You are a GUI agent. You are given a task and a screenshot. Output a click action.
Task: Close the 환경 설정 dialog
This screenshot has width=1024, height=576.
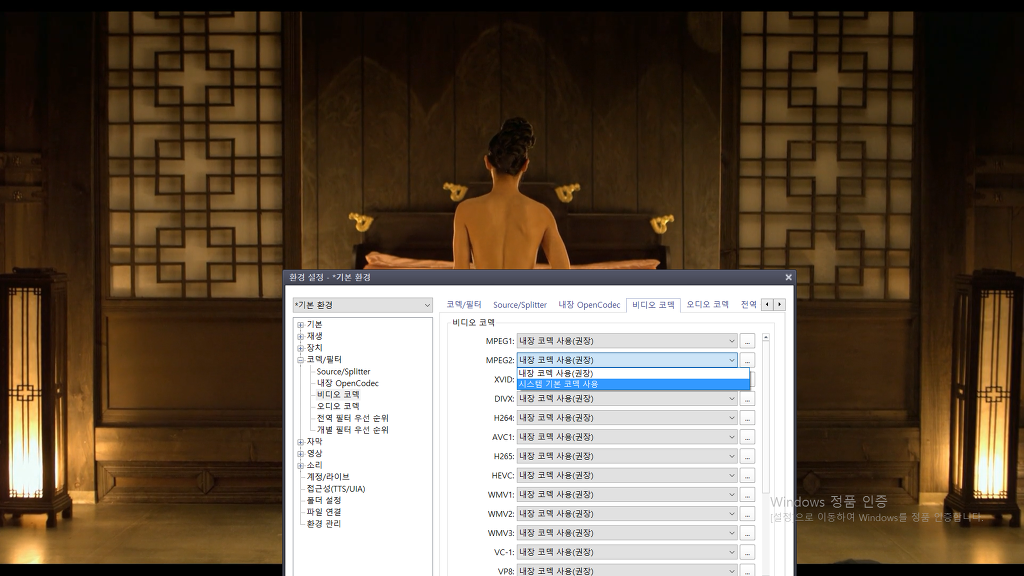coord(788,278)
